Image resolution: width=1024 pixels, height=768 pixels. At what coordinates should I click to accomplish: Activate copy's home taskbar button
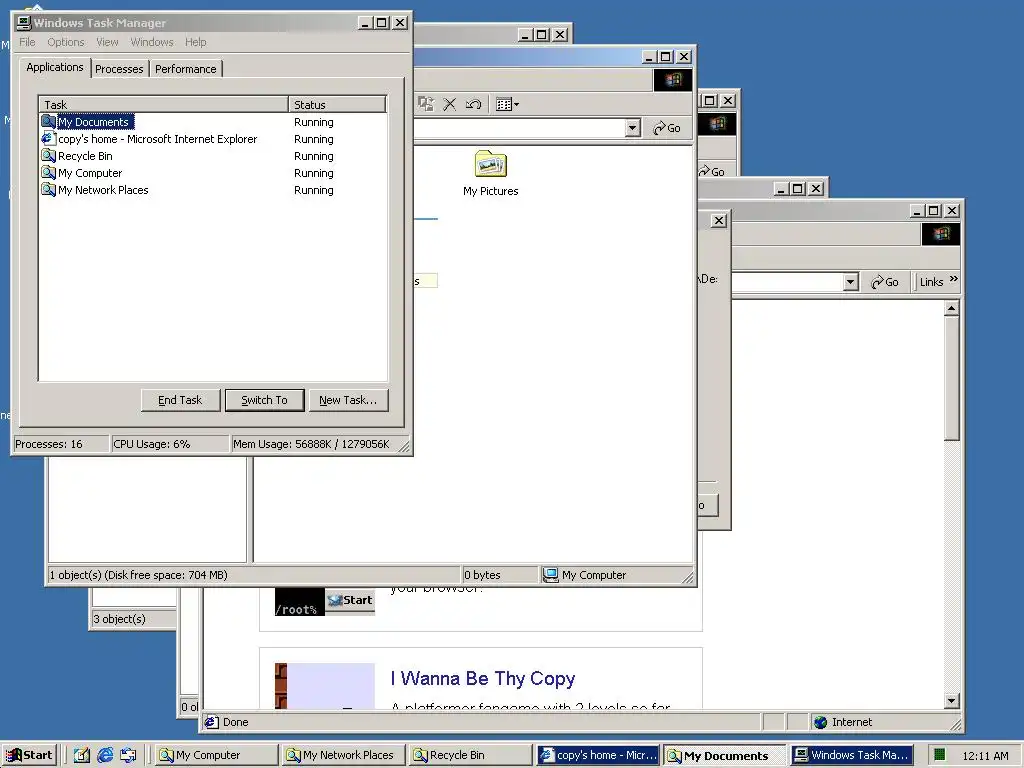598,755
